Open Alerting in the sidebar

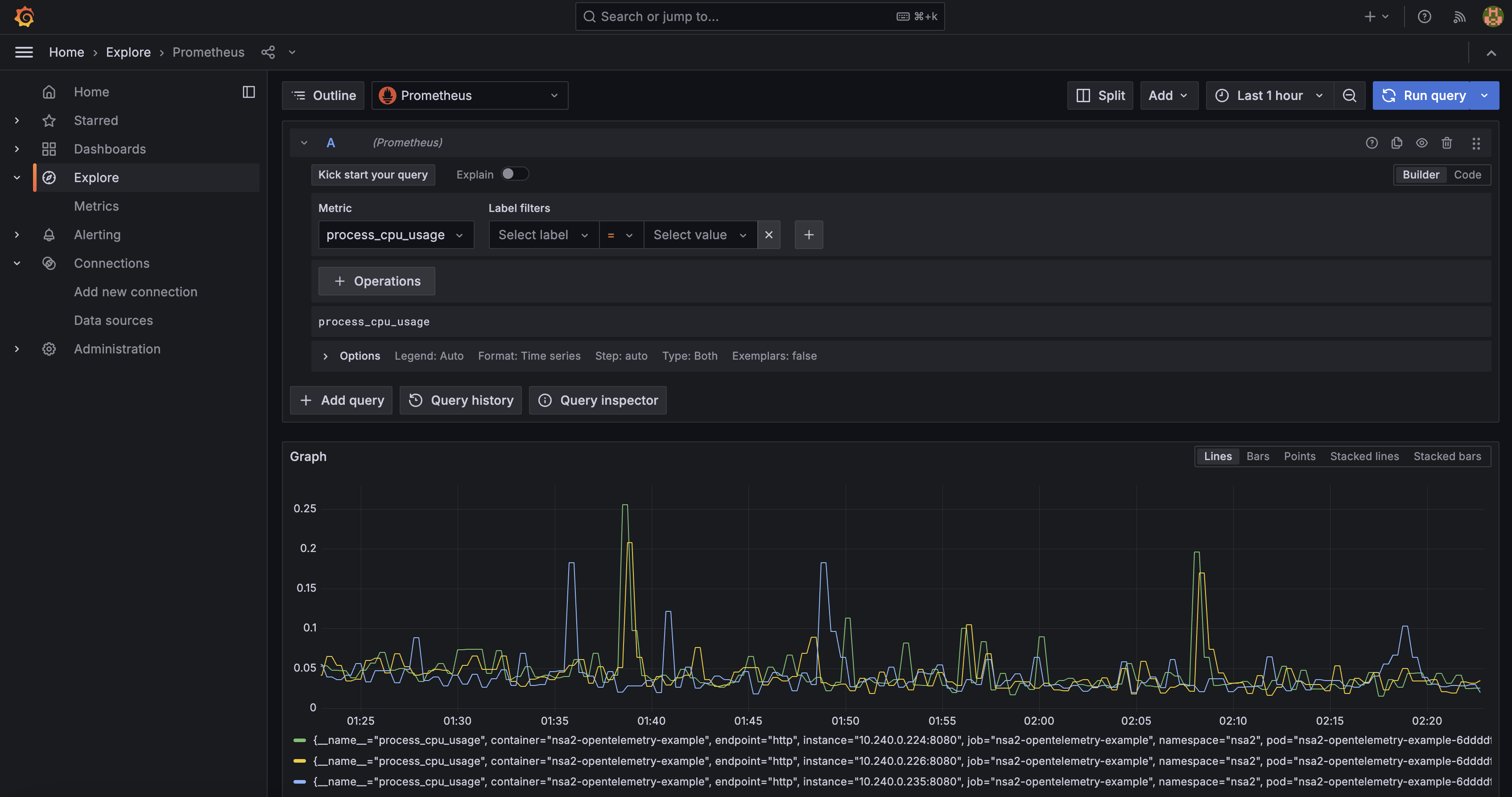pyautogui.click(x=97, y=235)
